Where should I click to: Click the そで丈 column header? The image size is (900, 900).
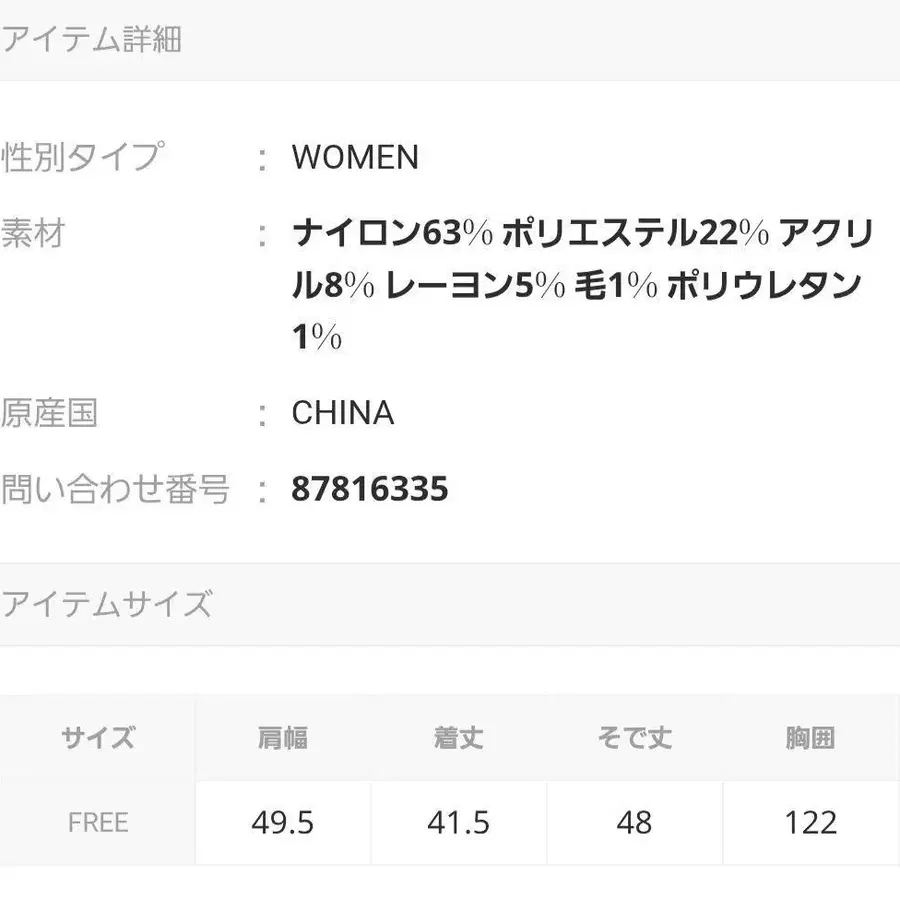click(x=635, y=739)
